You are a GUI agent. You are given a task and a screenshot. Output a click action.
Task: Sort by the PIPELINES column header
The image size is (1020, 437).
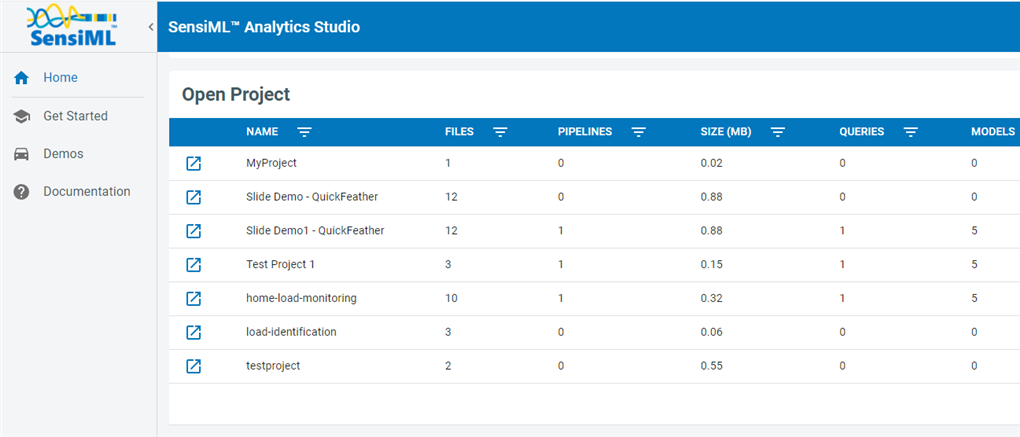(585, 132)
